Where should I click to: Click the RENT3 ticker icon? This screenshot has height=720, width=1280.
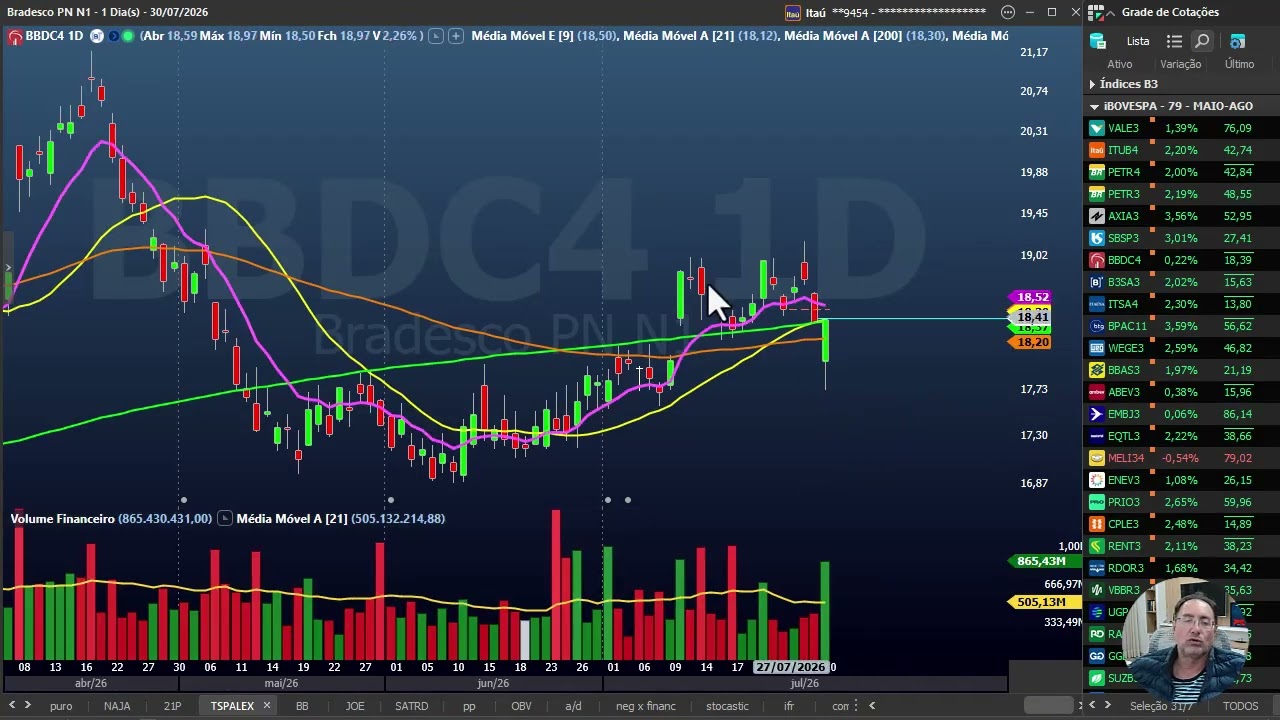tap(1097, 546)
